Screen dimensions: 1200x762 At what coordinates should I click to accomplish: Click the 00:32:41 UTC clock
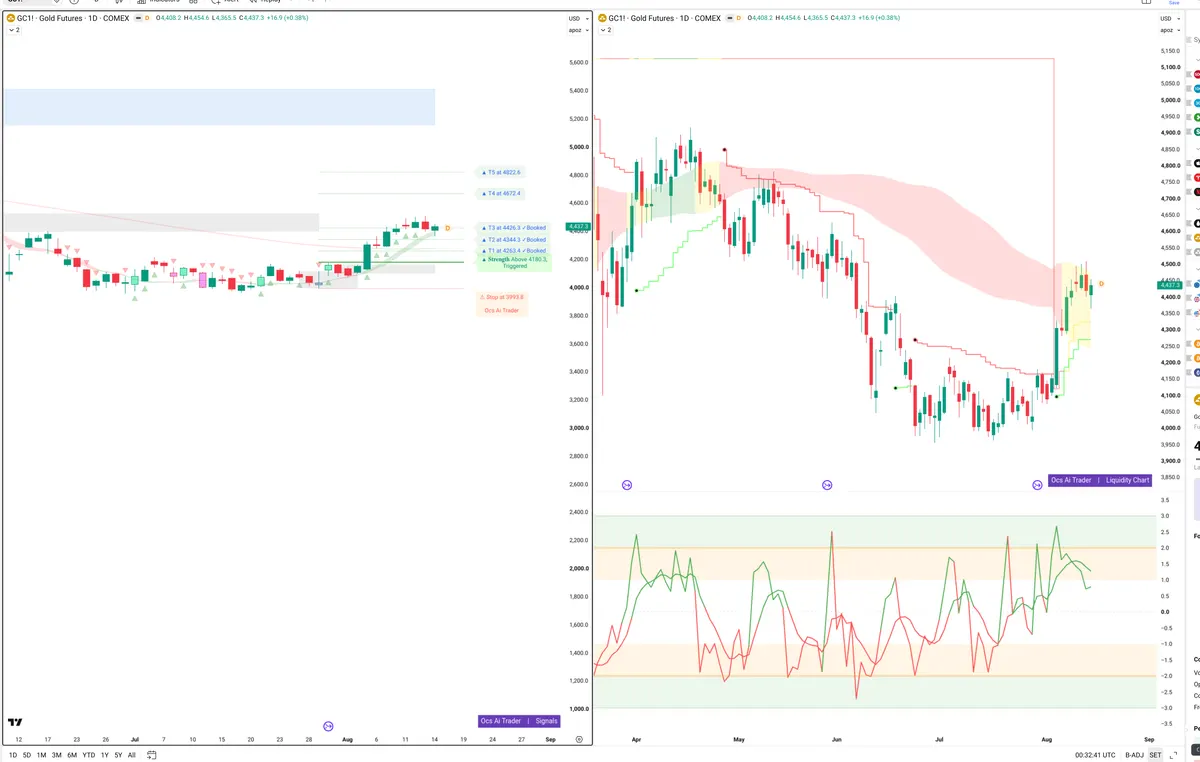[1095, 755]
